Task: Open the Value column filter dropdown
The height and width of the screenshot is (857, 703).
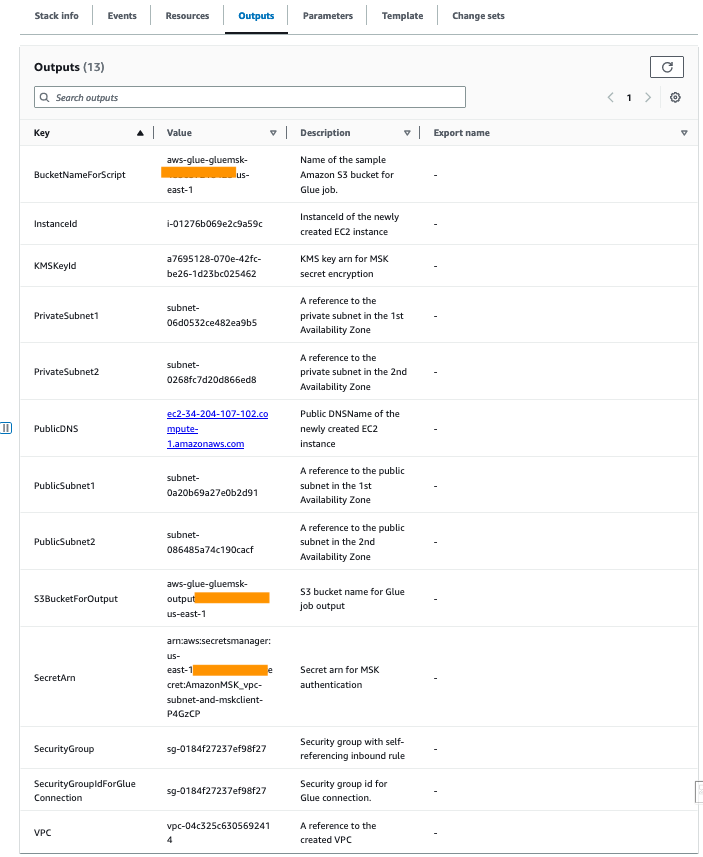Action: pos(273,132)
